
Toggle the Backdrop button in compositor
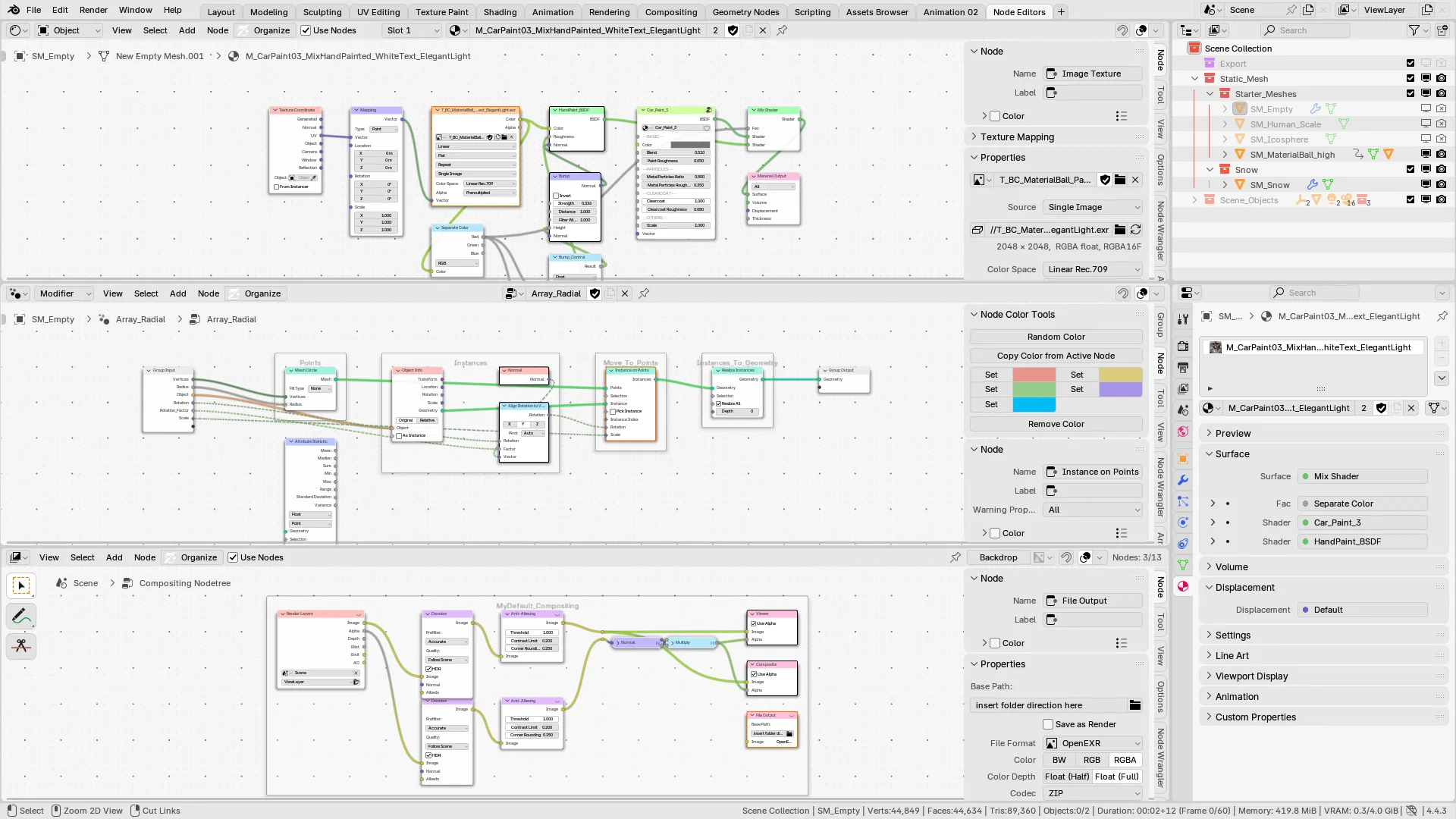coord(998,557)
